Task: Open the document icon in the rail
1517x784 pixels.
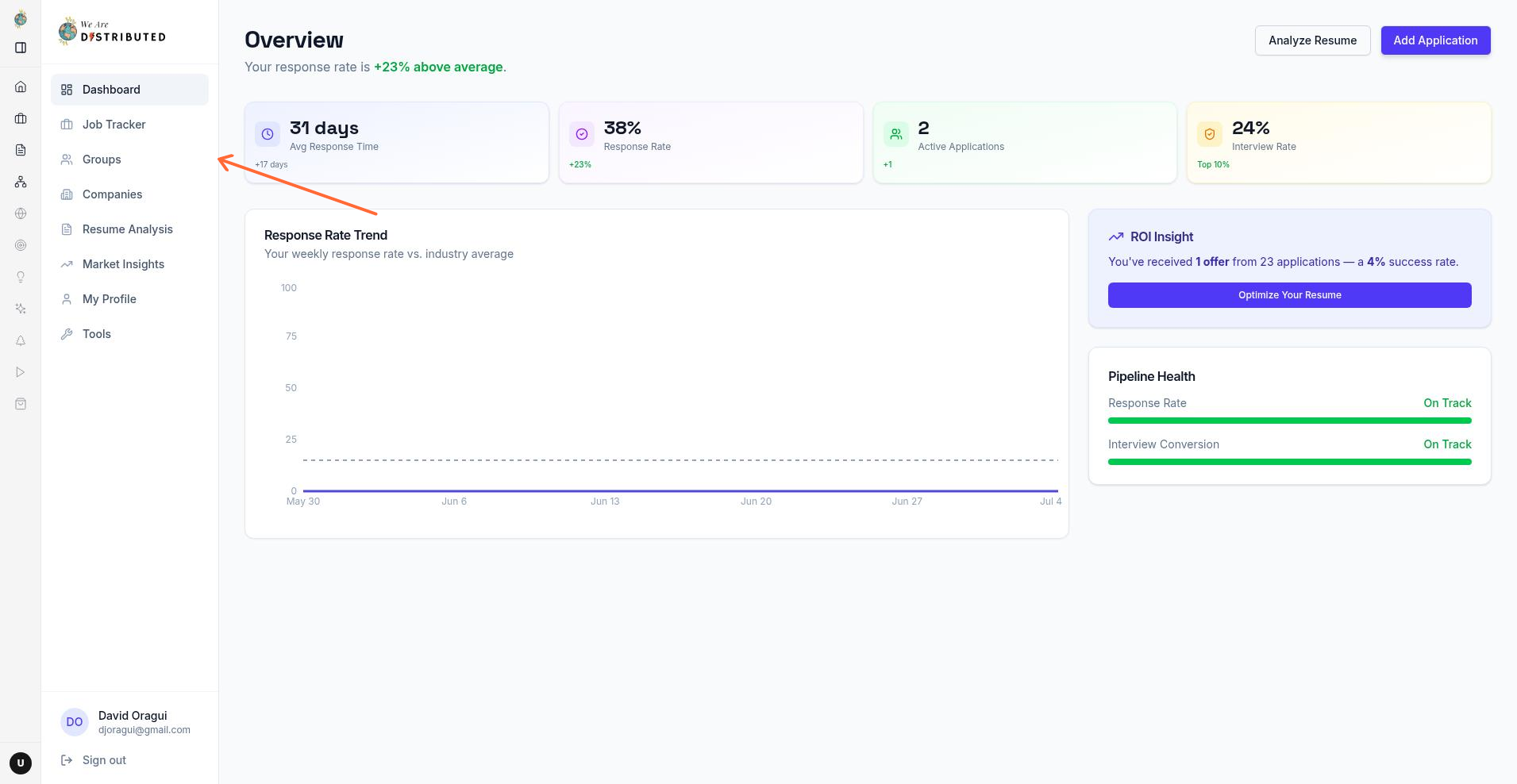Action: [21, 150]
